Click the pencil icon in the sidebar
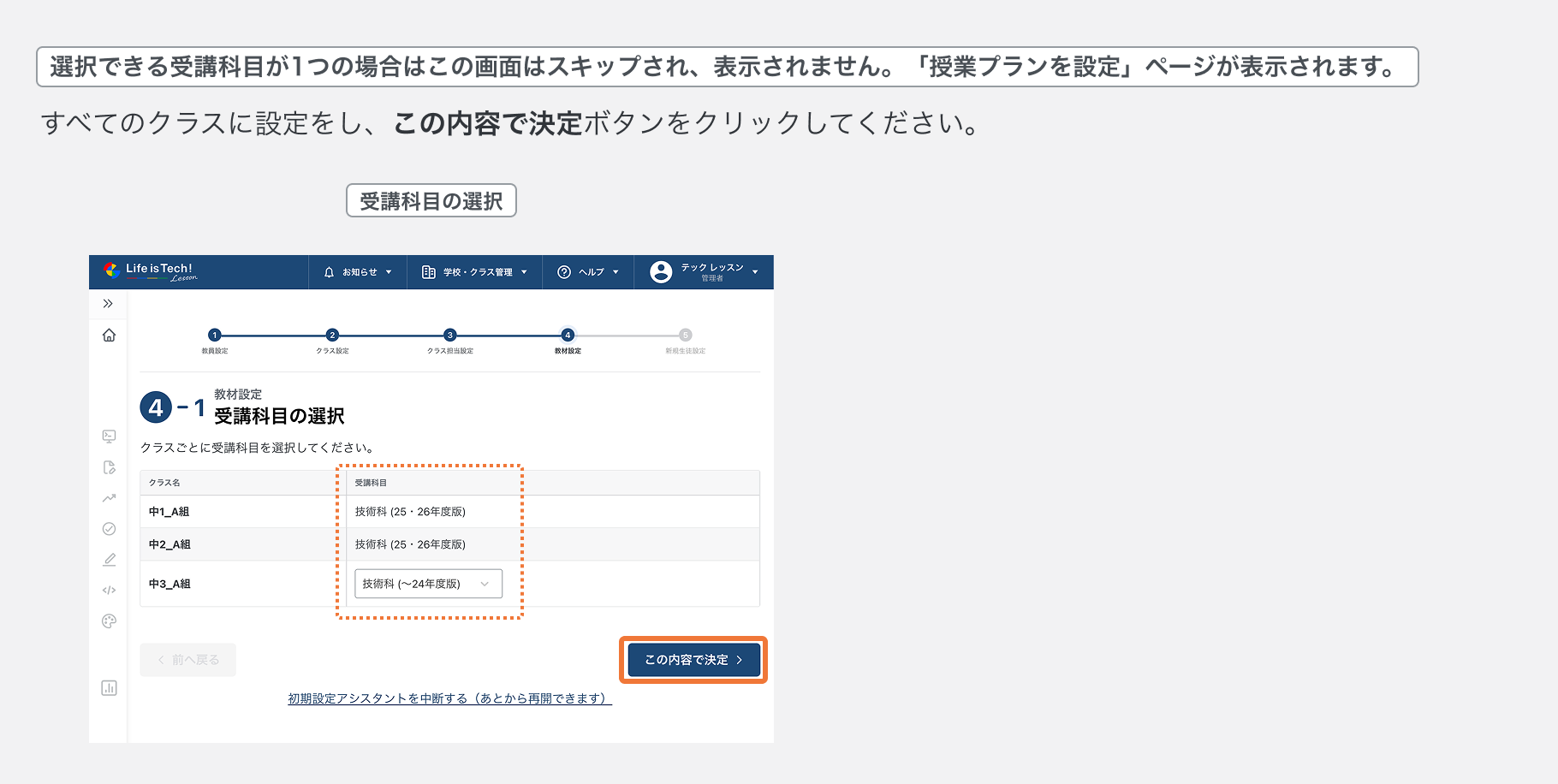This screenshot has width=1558, height=784. pyautogui.click(x=109, y=559)
